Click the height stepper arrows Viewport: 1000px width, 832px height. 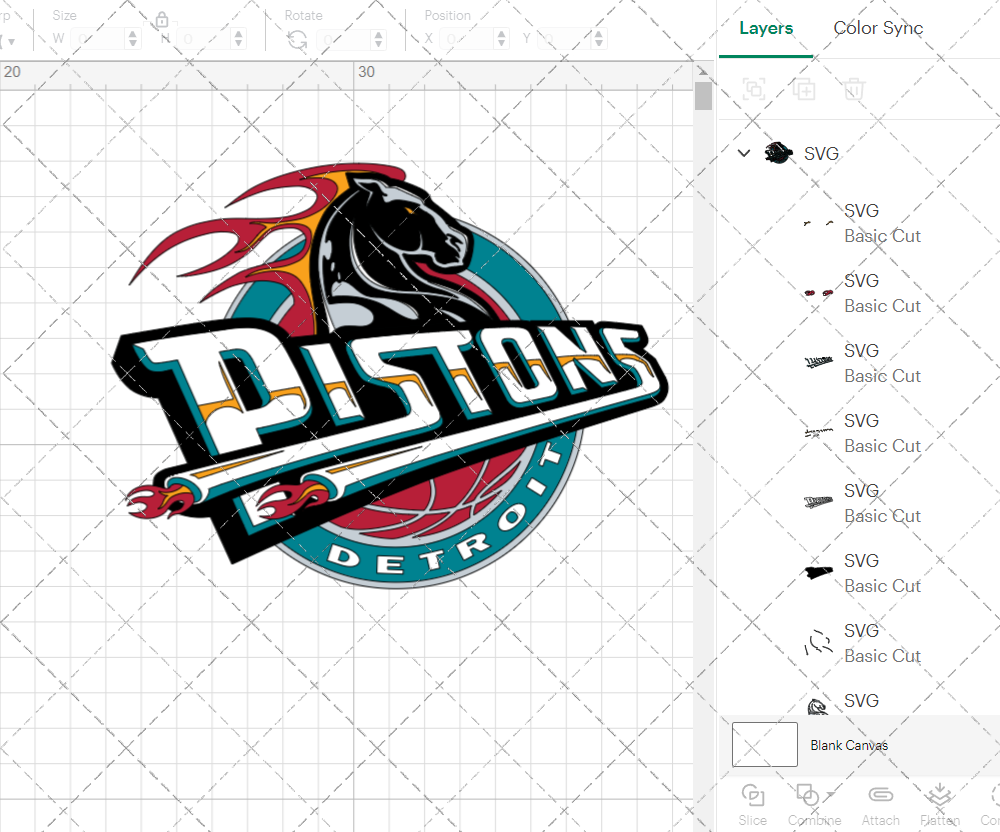239,40
